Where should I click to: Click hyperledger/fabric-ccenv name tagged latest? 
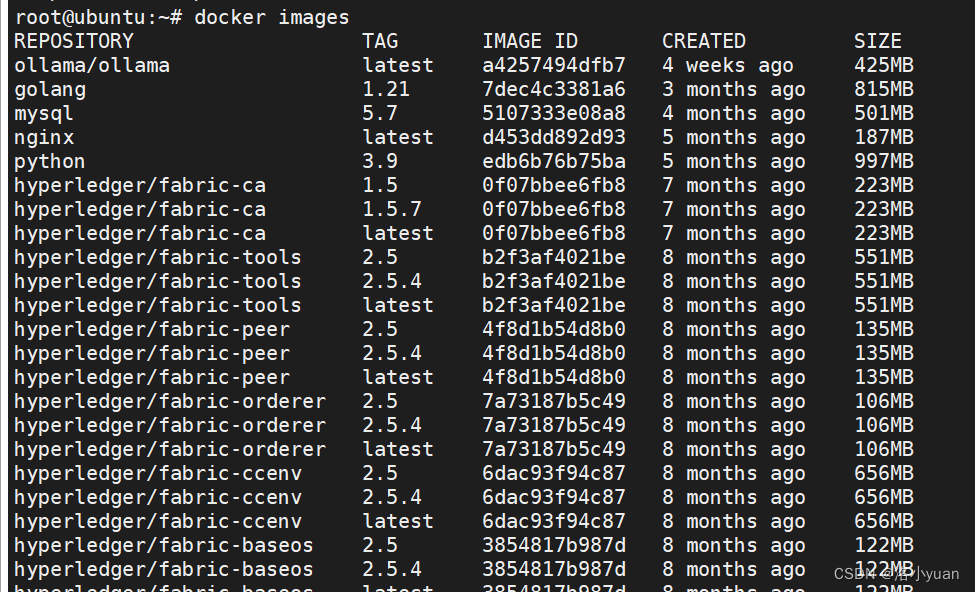(x=158, y=522)
